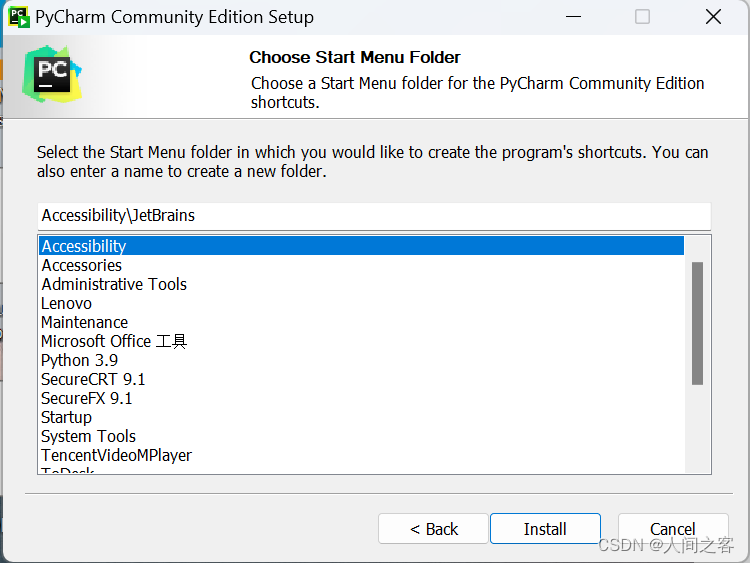The height and width of the screenshot is (563, 750).
Task: Go back with the < Back button
Action: 433,529
